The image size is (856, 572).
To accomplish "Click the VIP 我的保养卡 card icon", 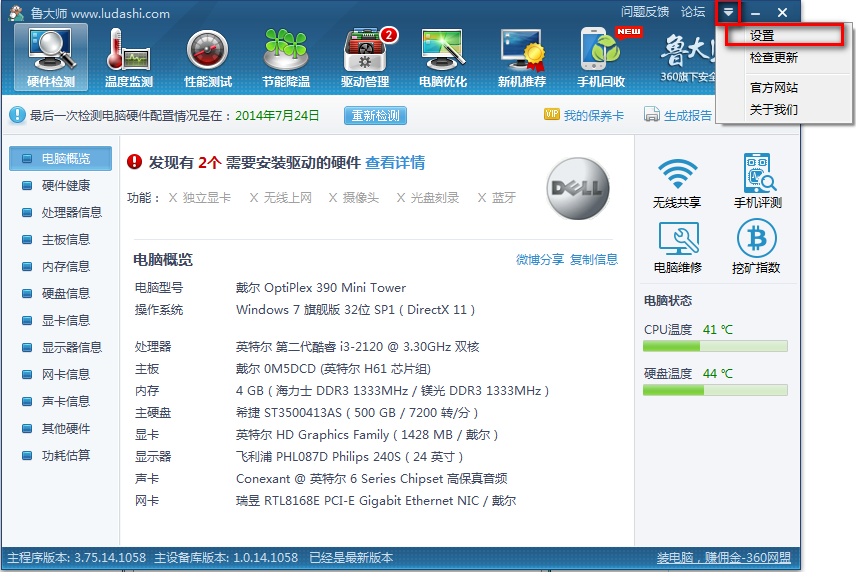I will click(551, 114).
